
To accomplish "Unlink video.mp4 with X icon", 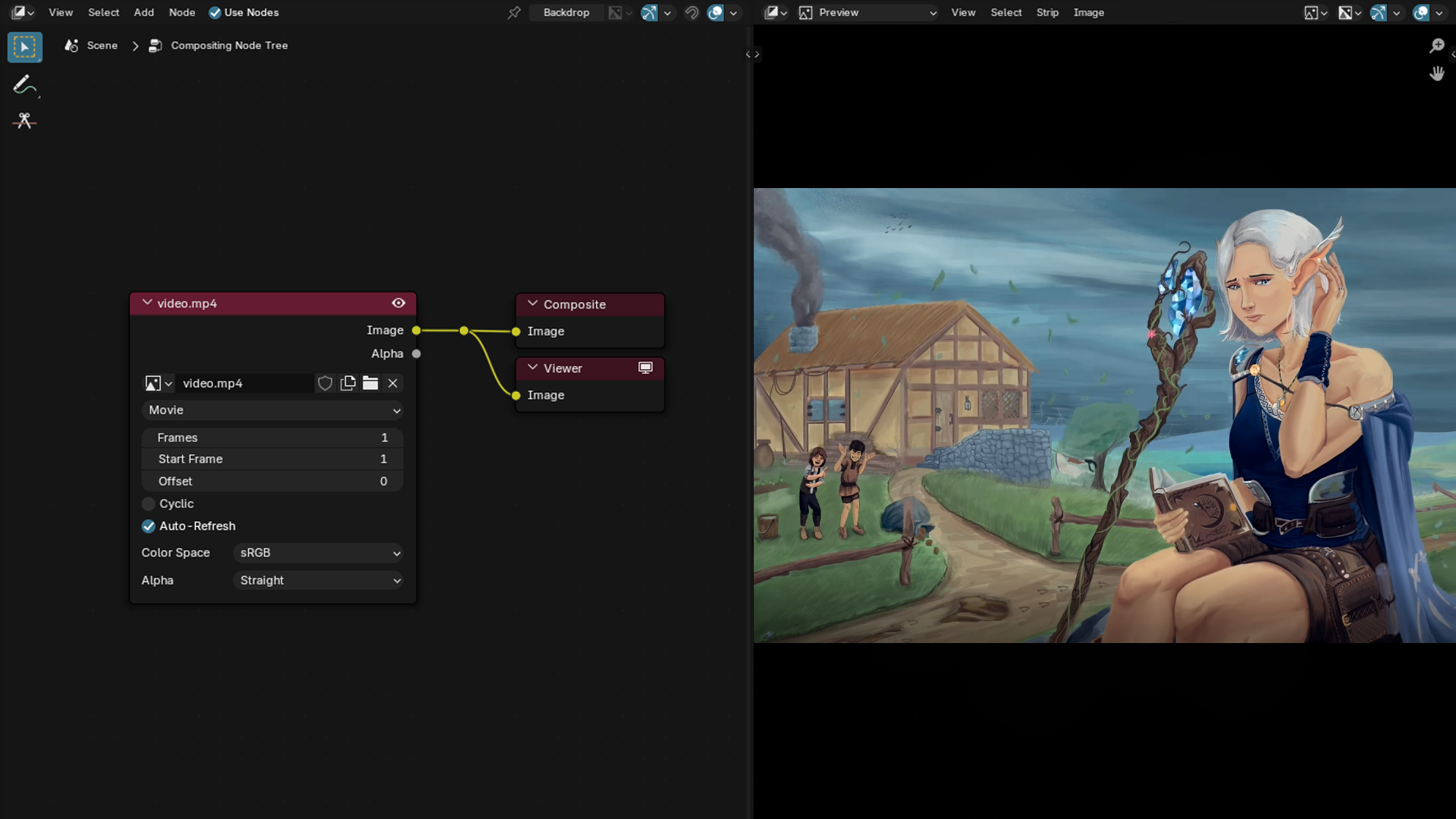I will [393, 384].
